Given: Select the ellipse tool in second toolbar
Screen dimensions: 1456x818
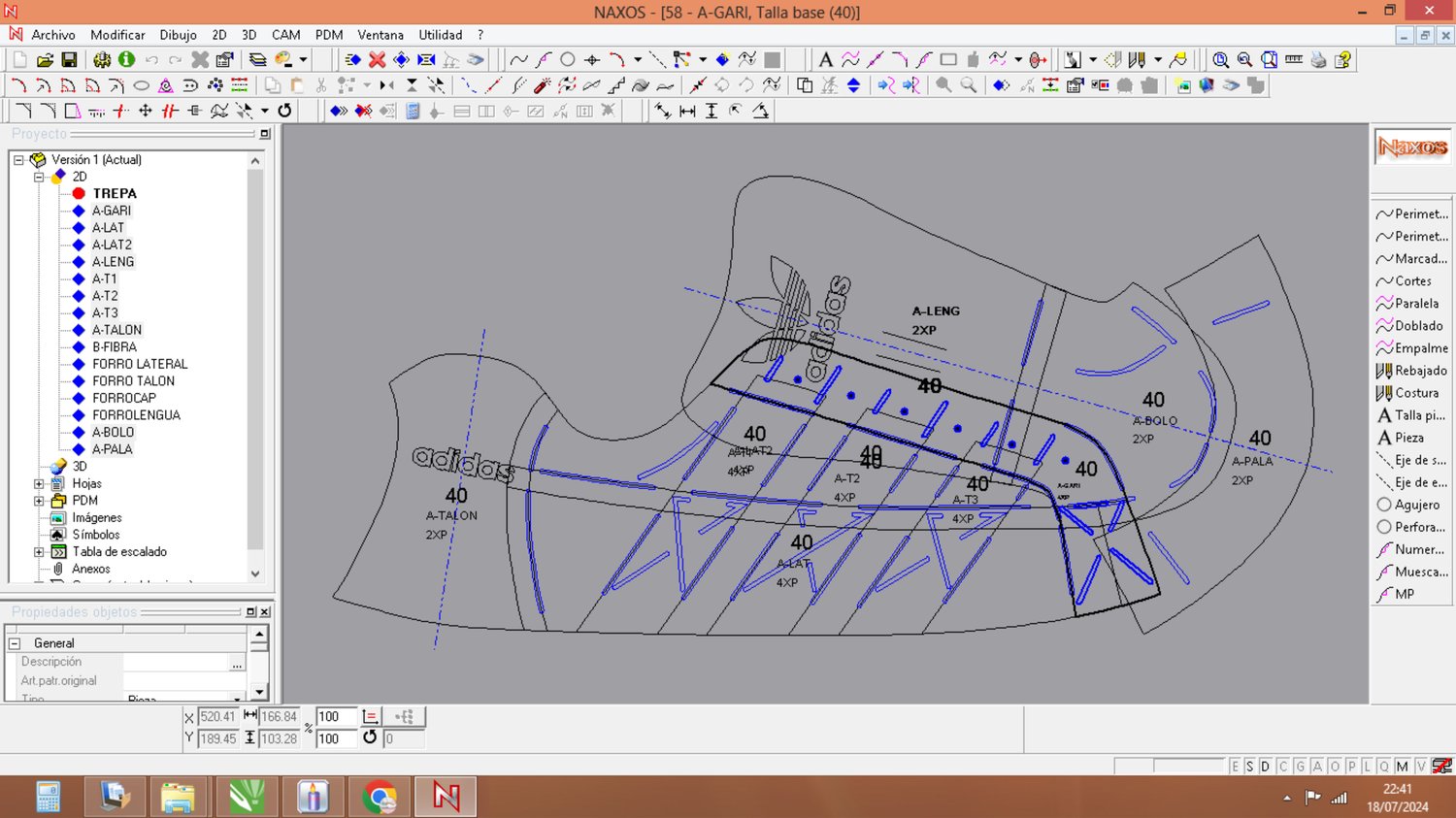Looking at the screenshot, I should click(x=142, y=85).
